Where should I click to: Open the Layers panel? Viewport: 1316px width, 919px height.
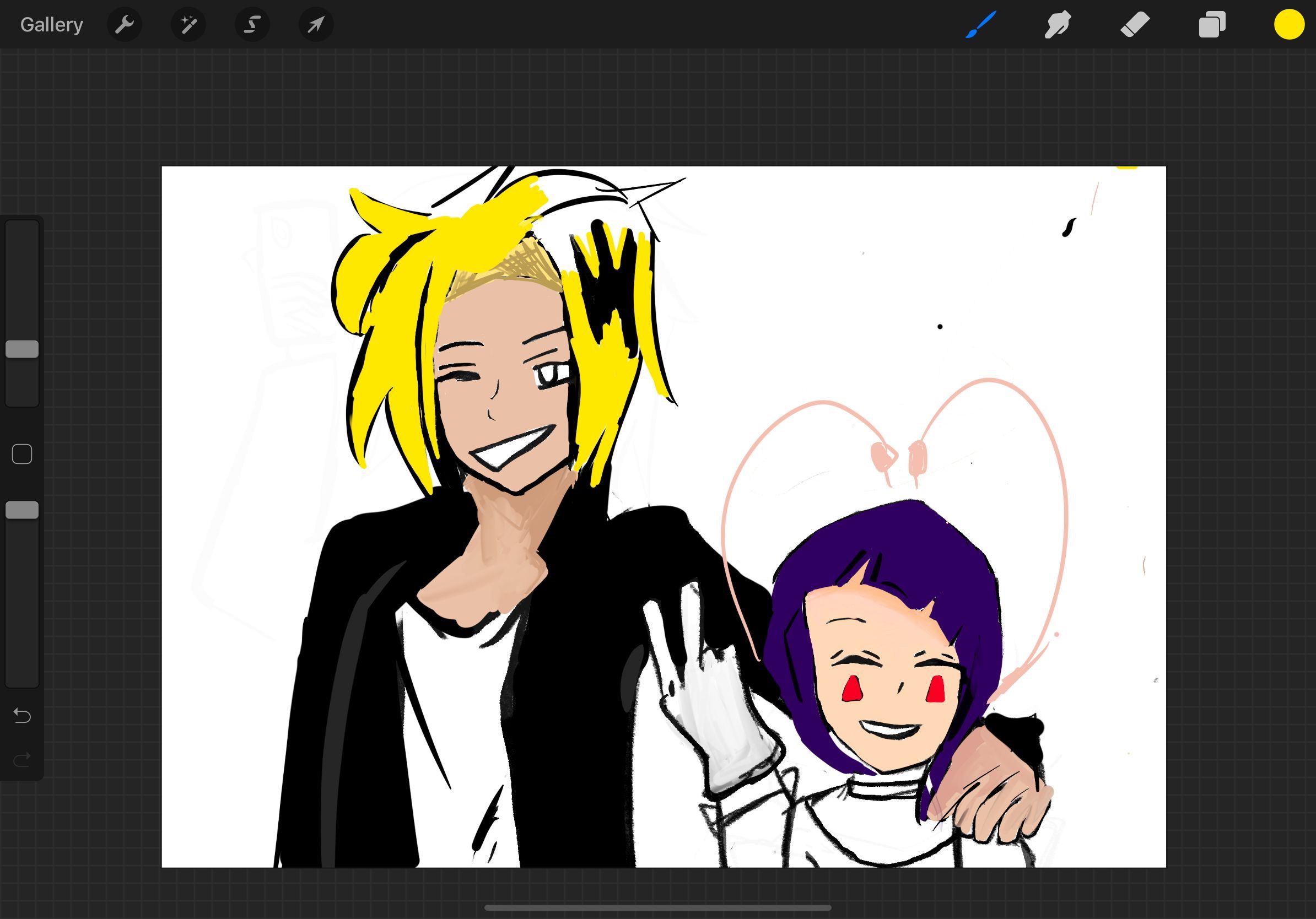pyautogui.click(x=1212, y=25)
